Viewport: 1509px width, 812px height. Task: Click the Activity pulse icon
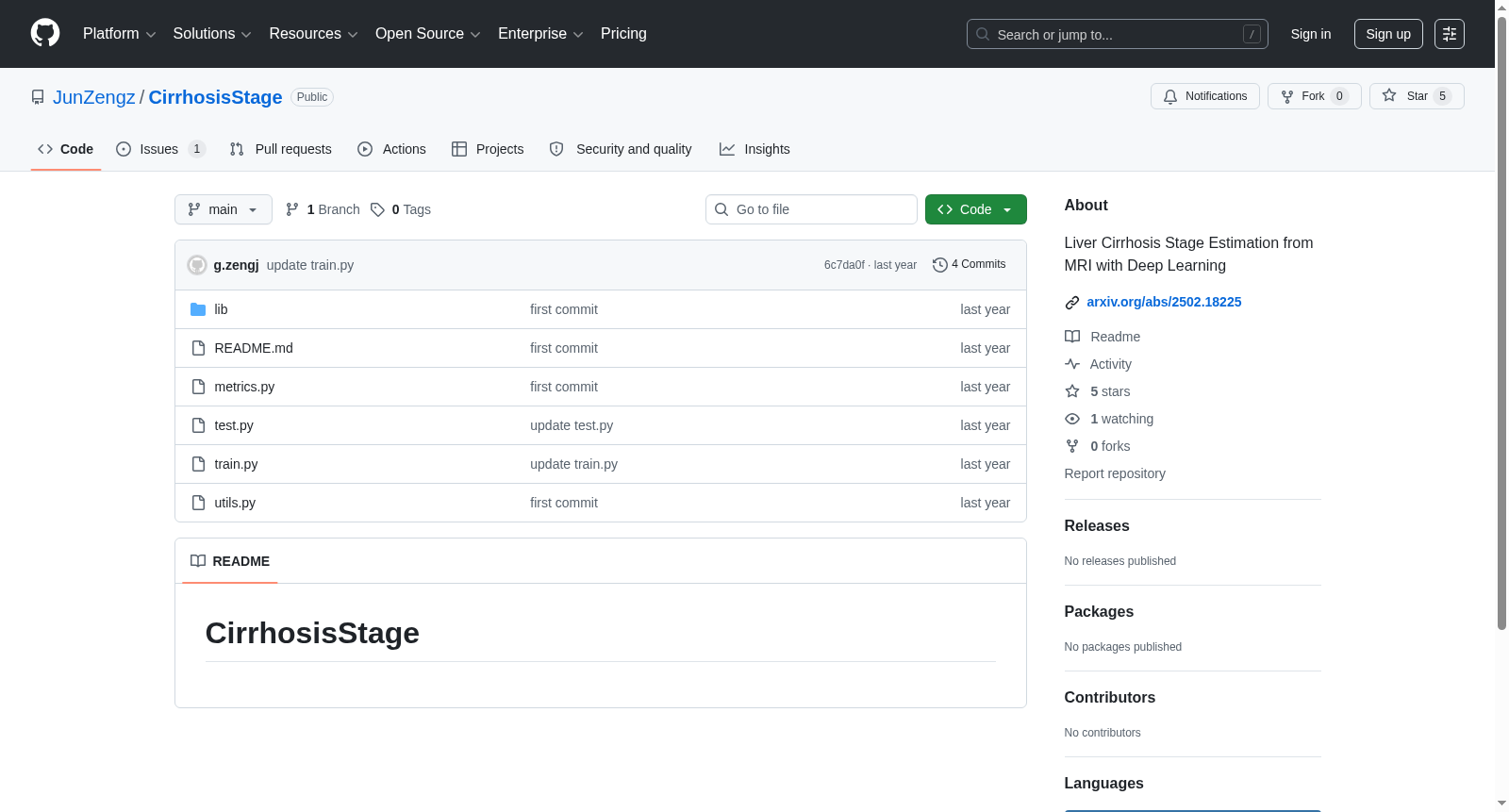tap(1072, 364)
